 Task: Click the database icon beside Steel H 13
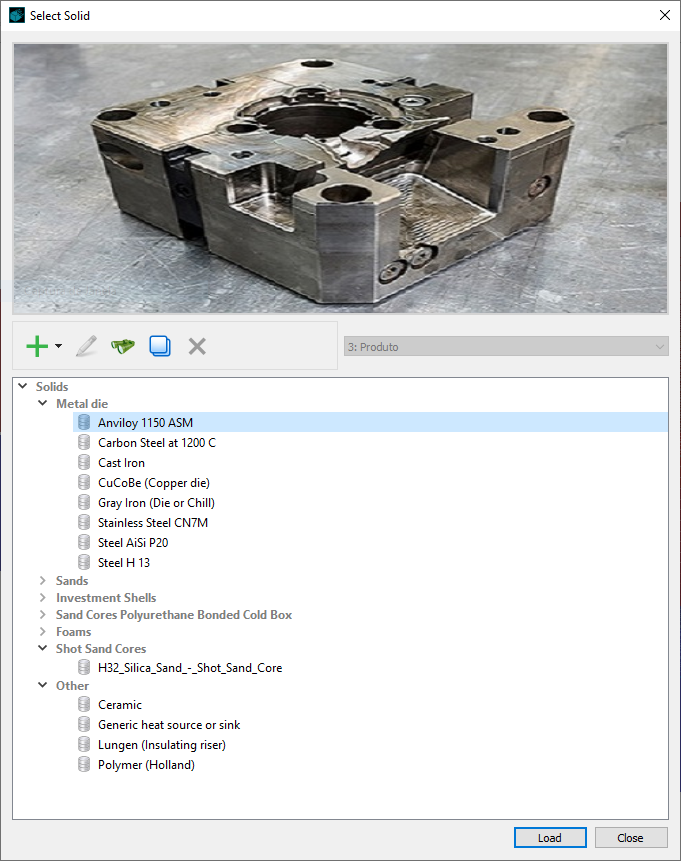coord(84,562)
